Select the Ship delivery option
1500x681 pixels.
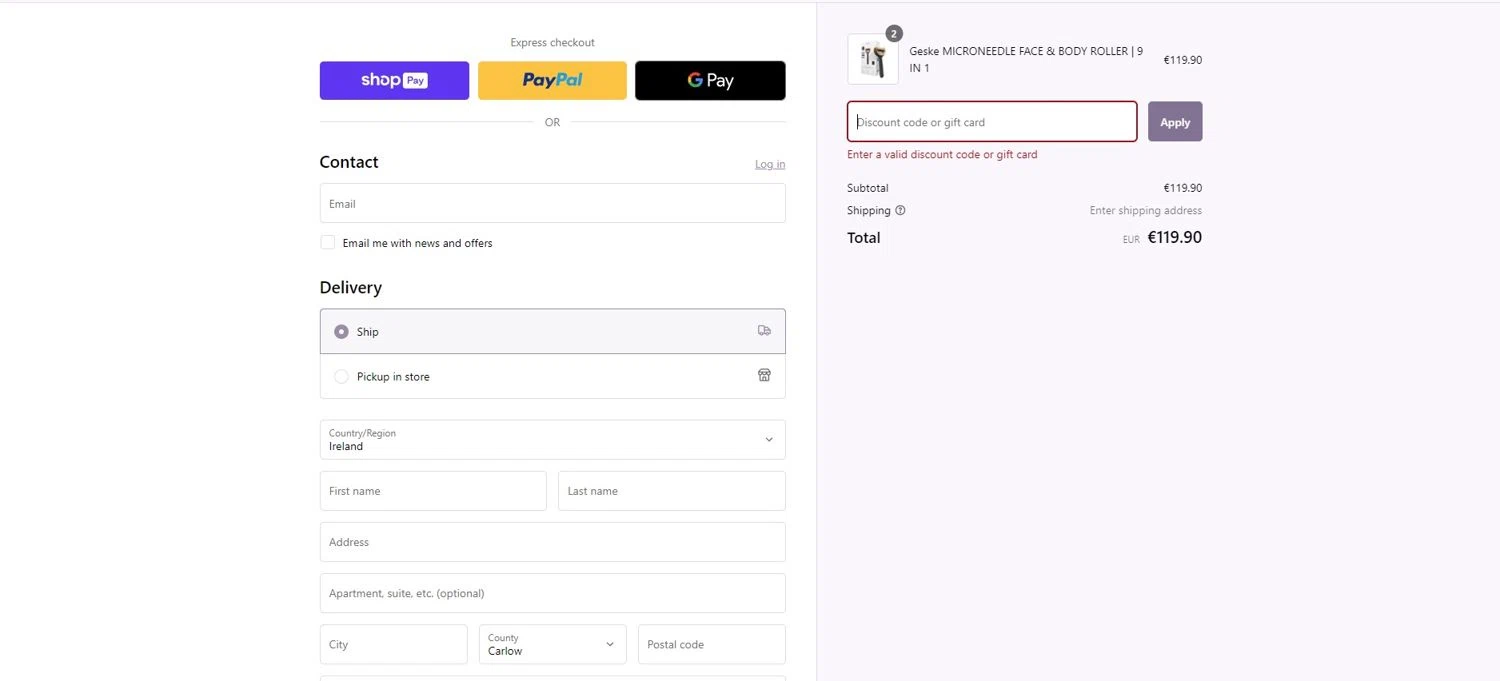pyautogui.click(x=342, y=332)
